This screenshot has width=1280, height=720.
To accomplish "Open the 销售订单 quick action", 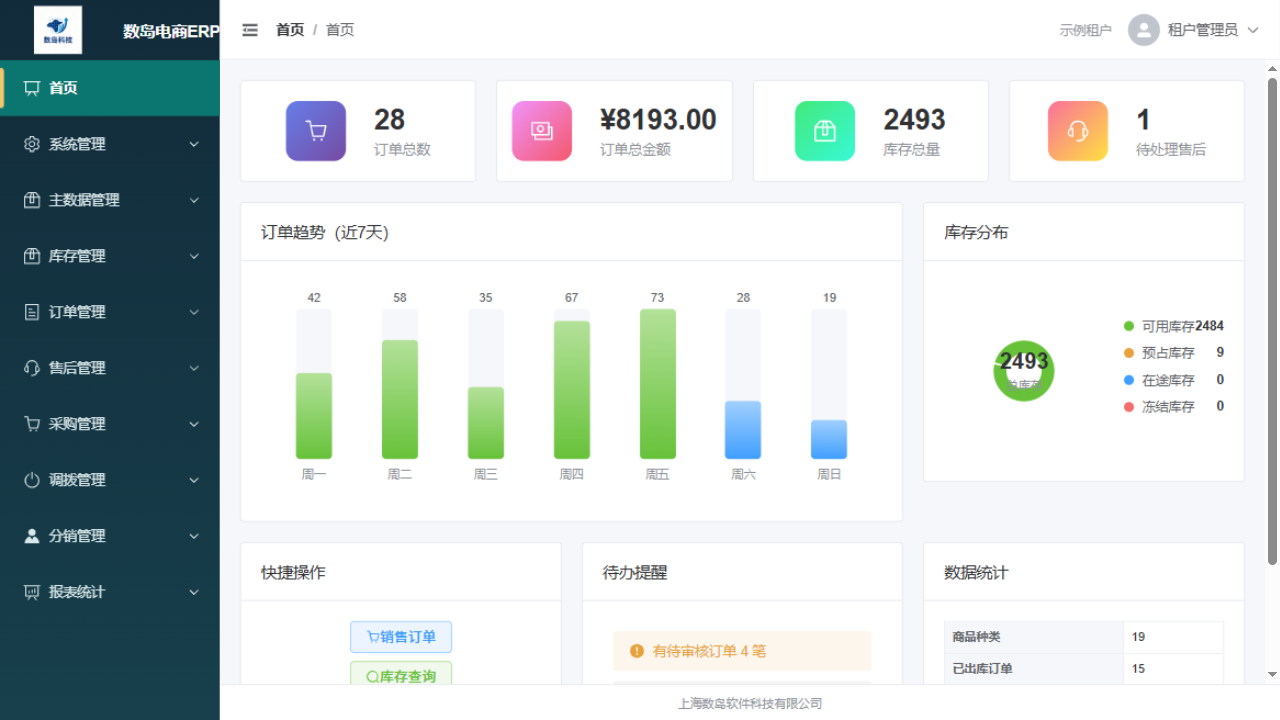I will (401, 637).
